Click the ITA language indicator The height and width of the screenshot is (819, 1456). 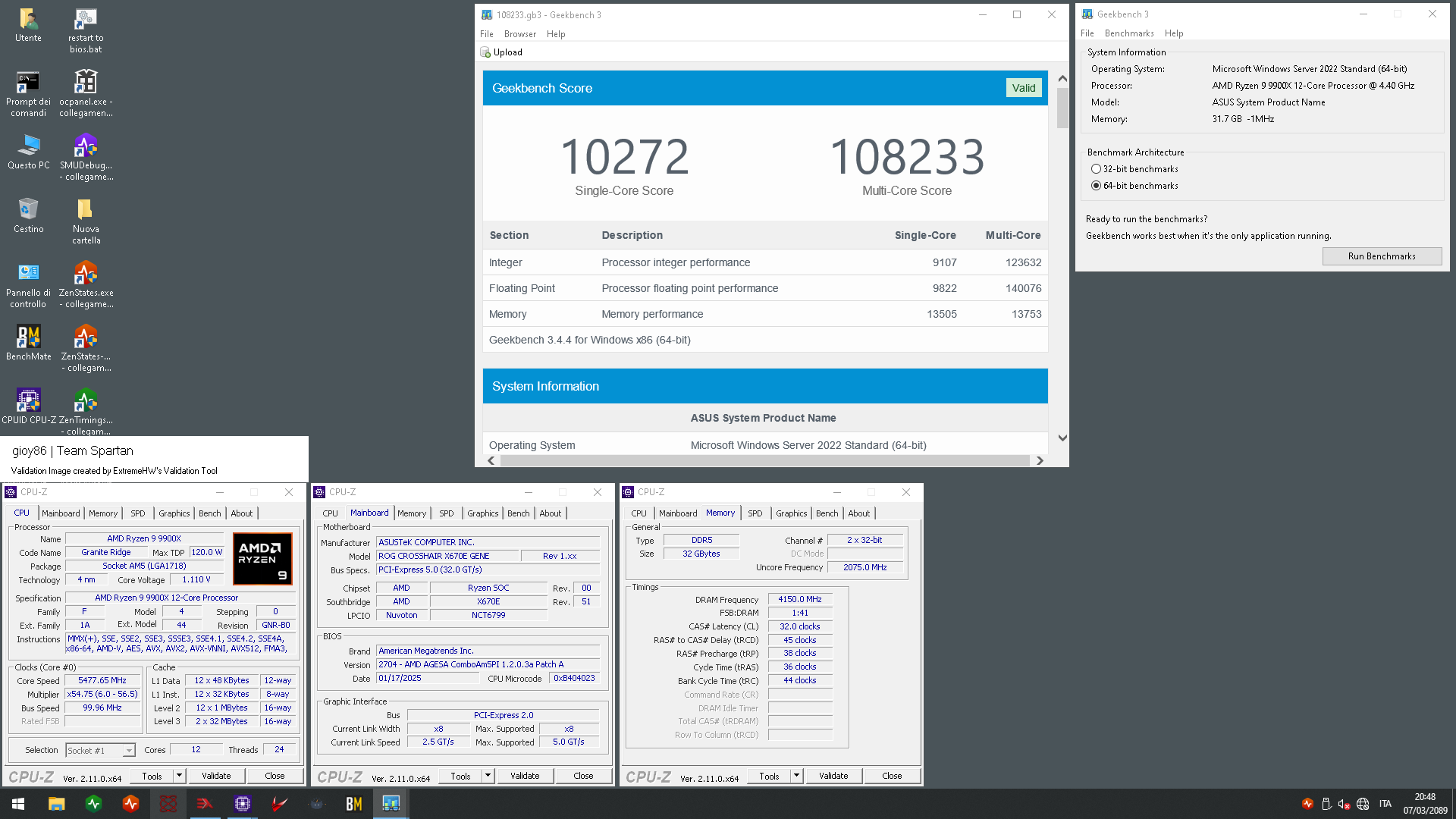pyautogui.click(x=1385, y=804)
